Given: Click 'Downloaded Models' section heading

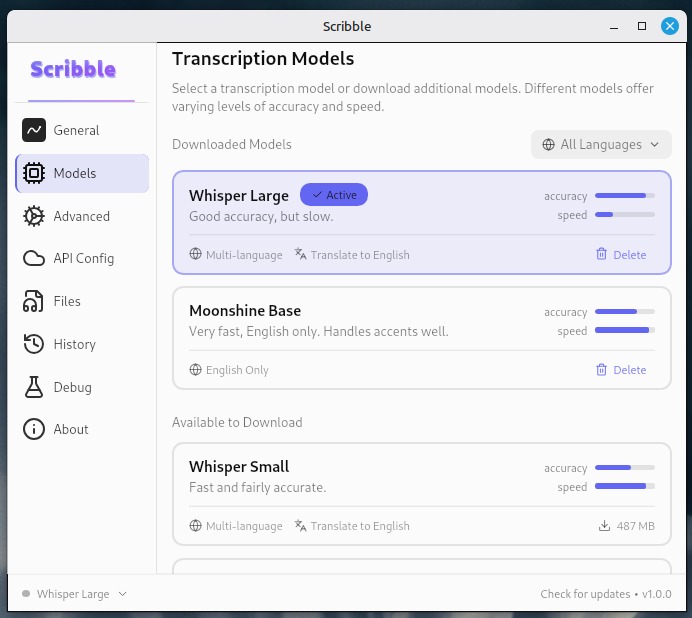Looking at the screenshot, I should point(232,144).
